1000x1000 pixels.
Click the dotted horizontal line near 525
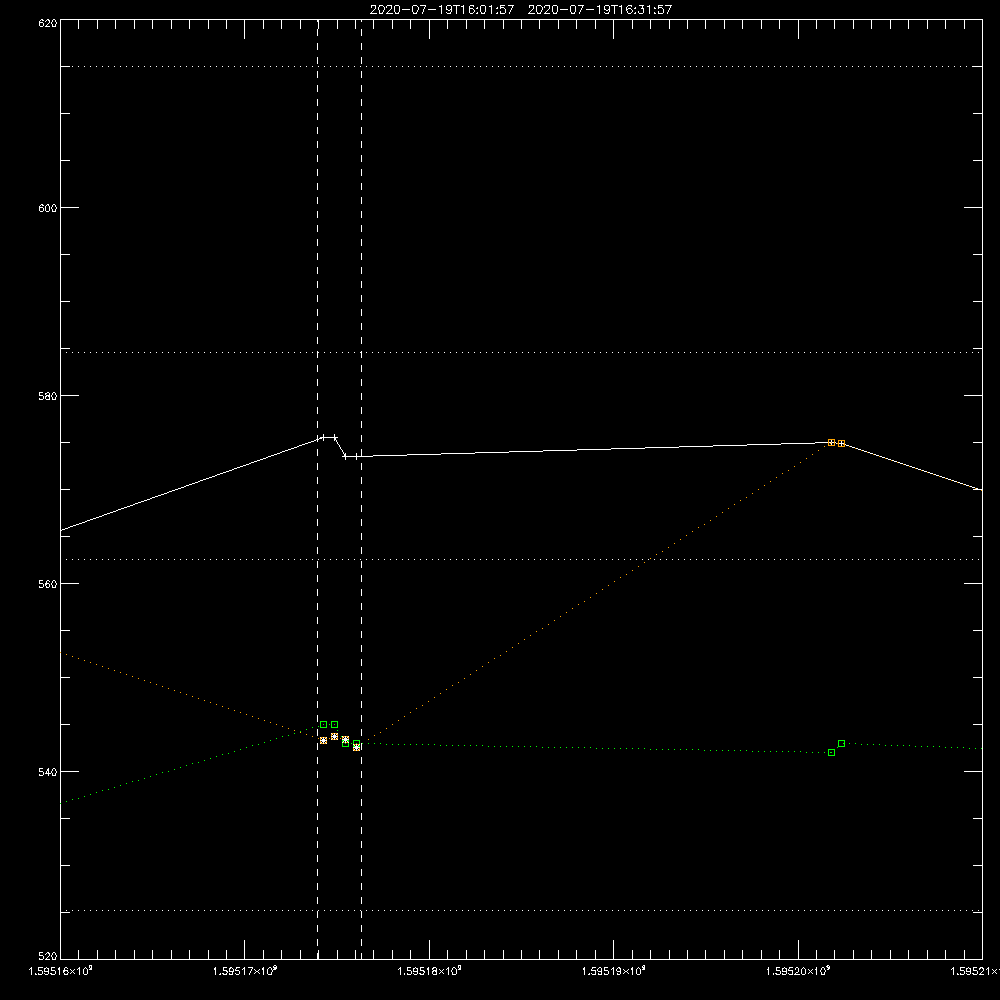[x=521, y=911]
